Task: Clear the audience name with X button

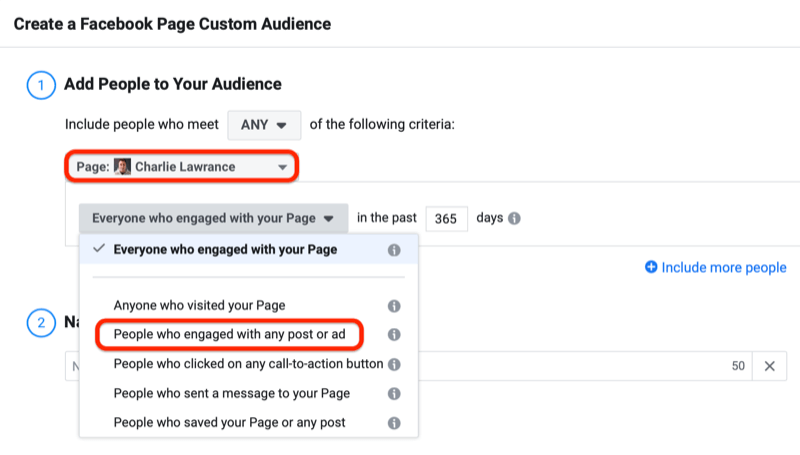Action: [x=769, y=366]
